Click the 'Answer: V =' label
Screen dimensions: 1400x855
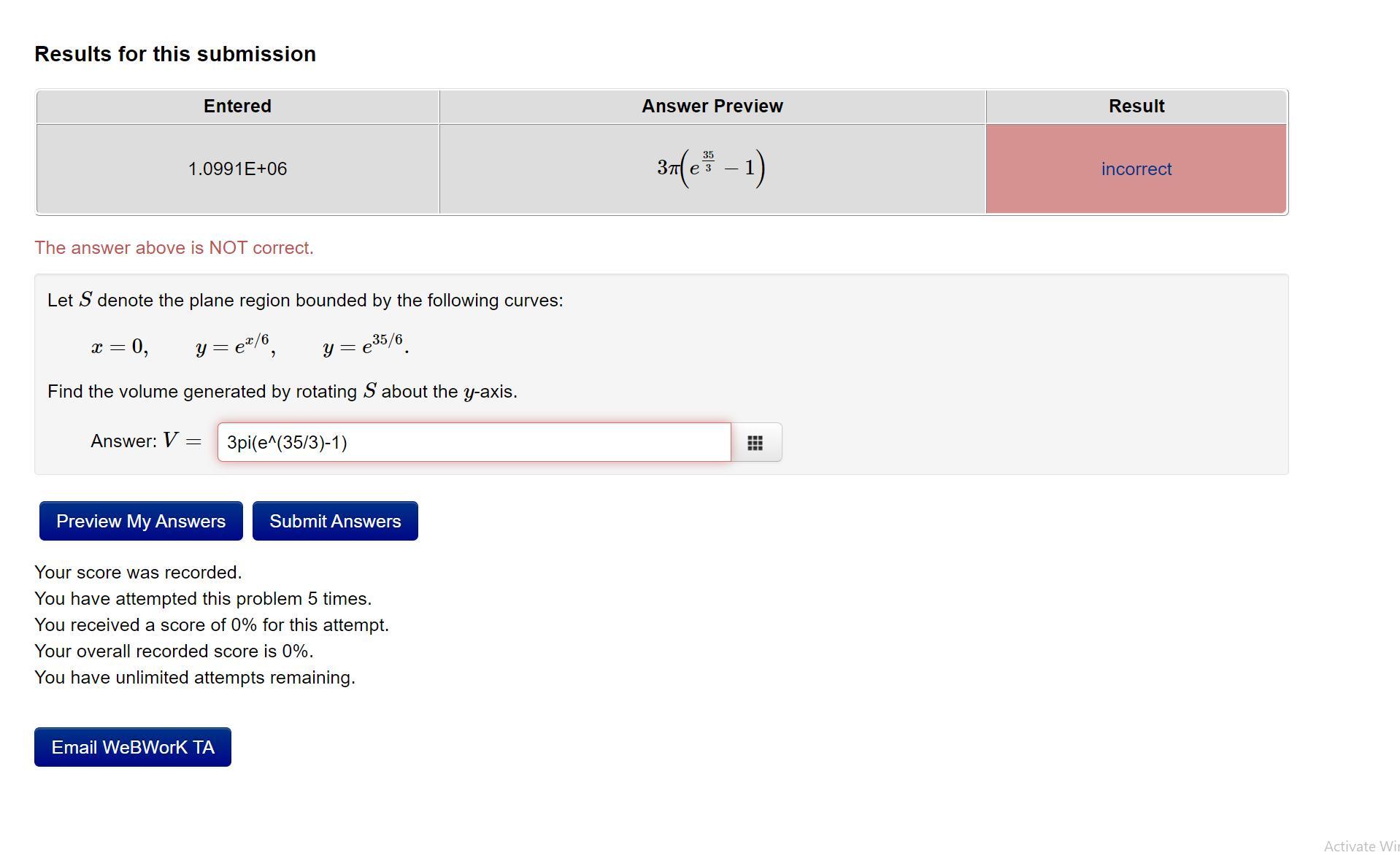pyautogui.click(x=145, y=441)
